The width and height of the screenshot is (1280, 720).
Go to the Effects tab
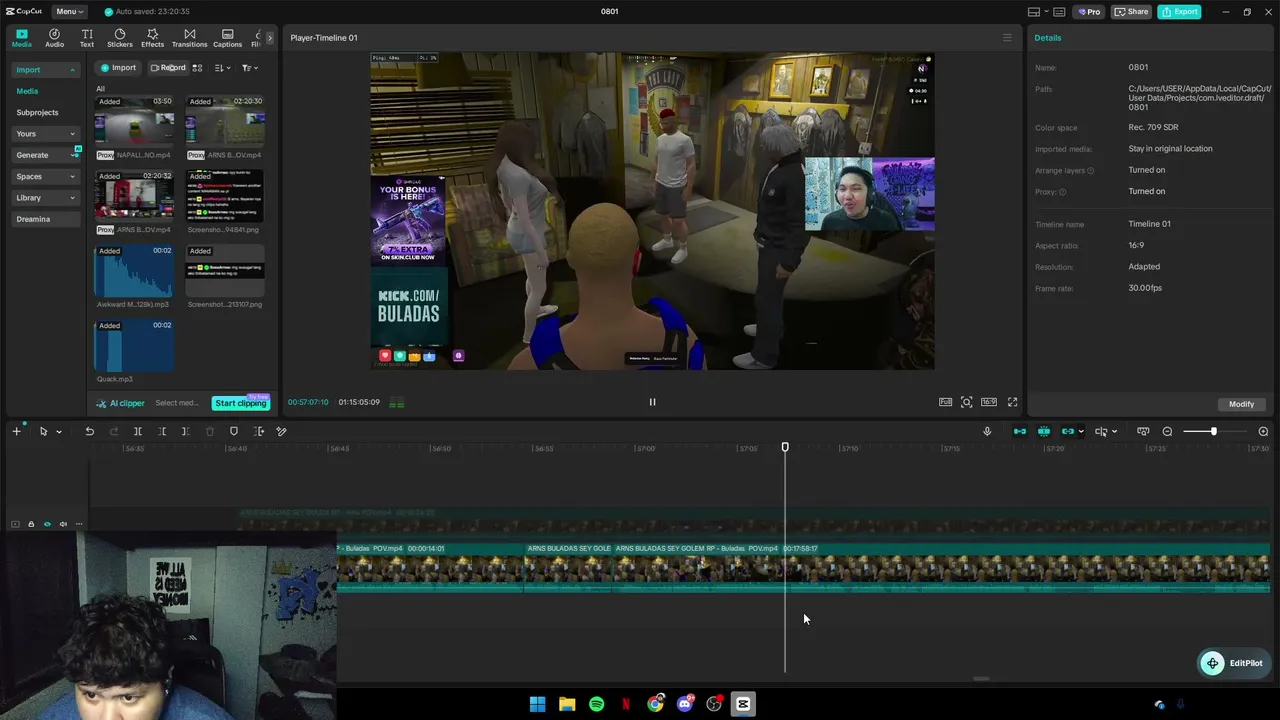coord(152,38)
